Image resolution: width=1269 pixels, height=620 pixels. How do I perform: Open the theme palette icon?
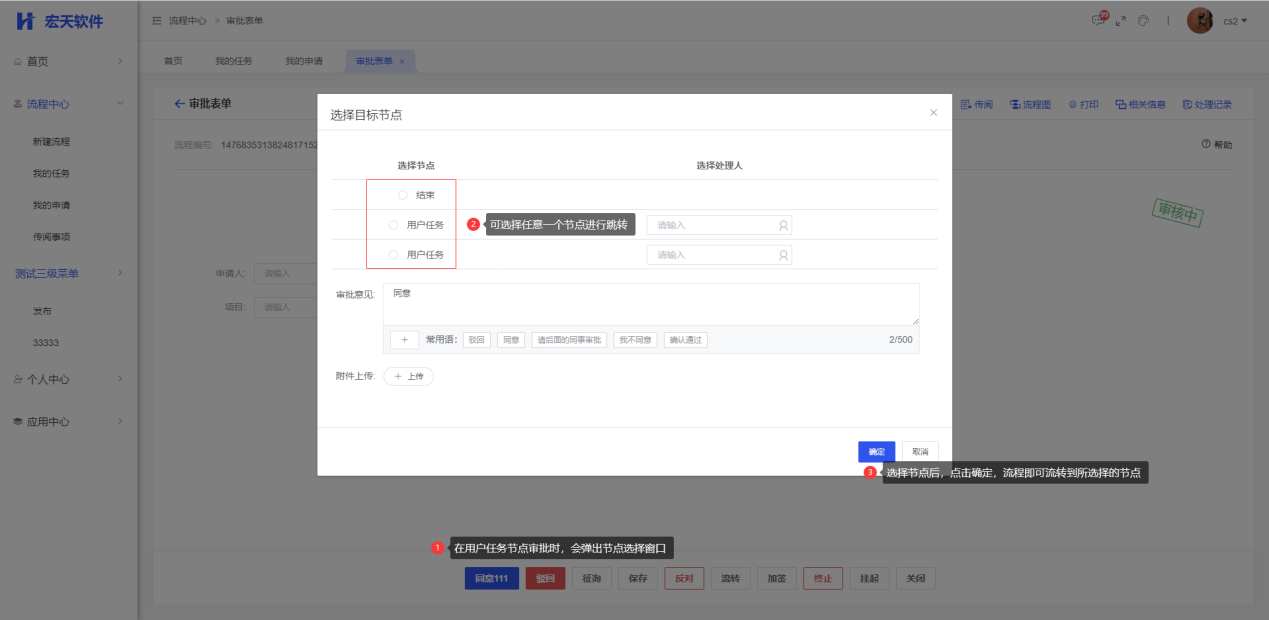[x=1143, y=20]
